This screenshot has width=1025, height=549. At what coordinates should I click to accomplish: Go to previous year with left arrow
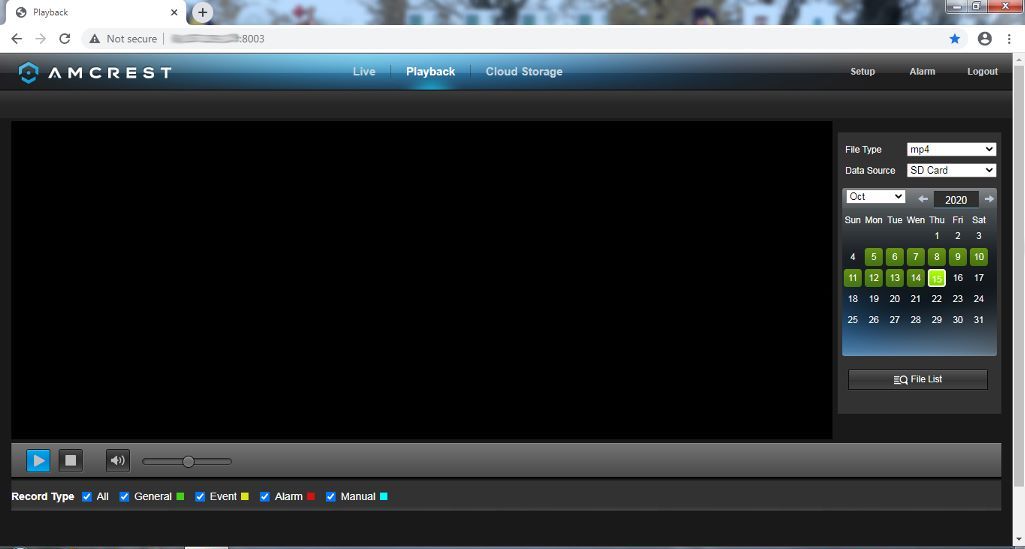pos(923,199)
